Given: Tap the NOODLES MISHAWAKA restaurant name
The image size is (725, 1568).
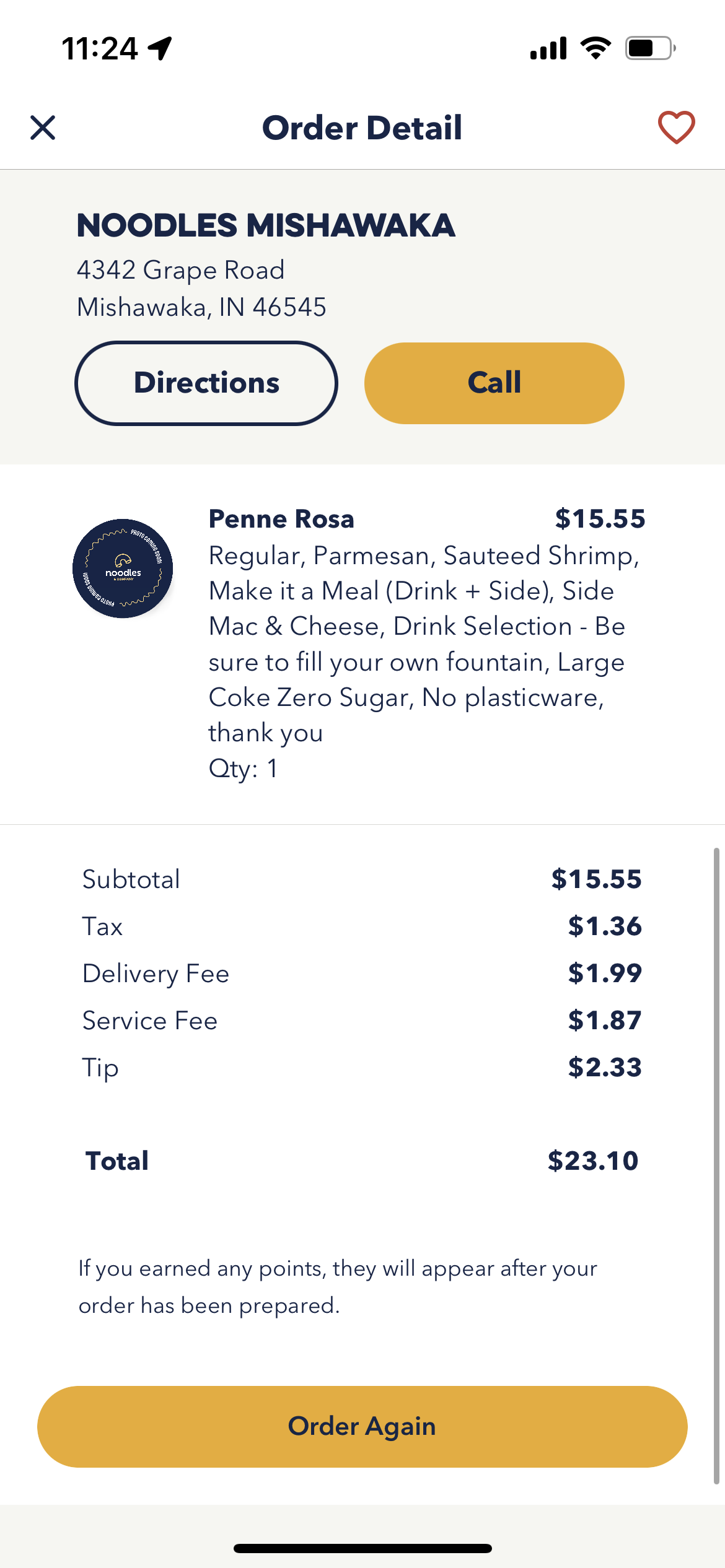Looking at the screenshot, I should point(266,225).
